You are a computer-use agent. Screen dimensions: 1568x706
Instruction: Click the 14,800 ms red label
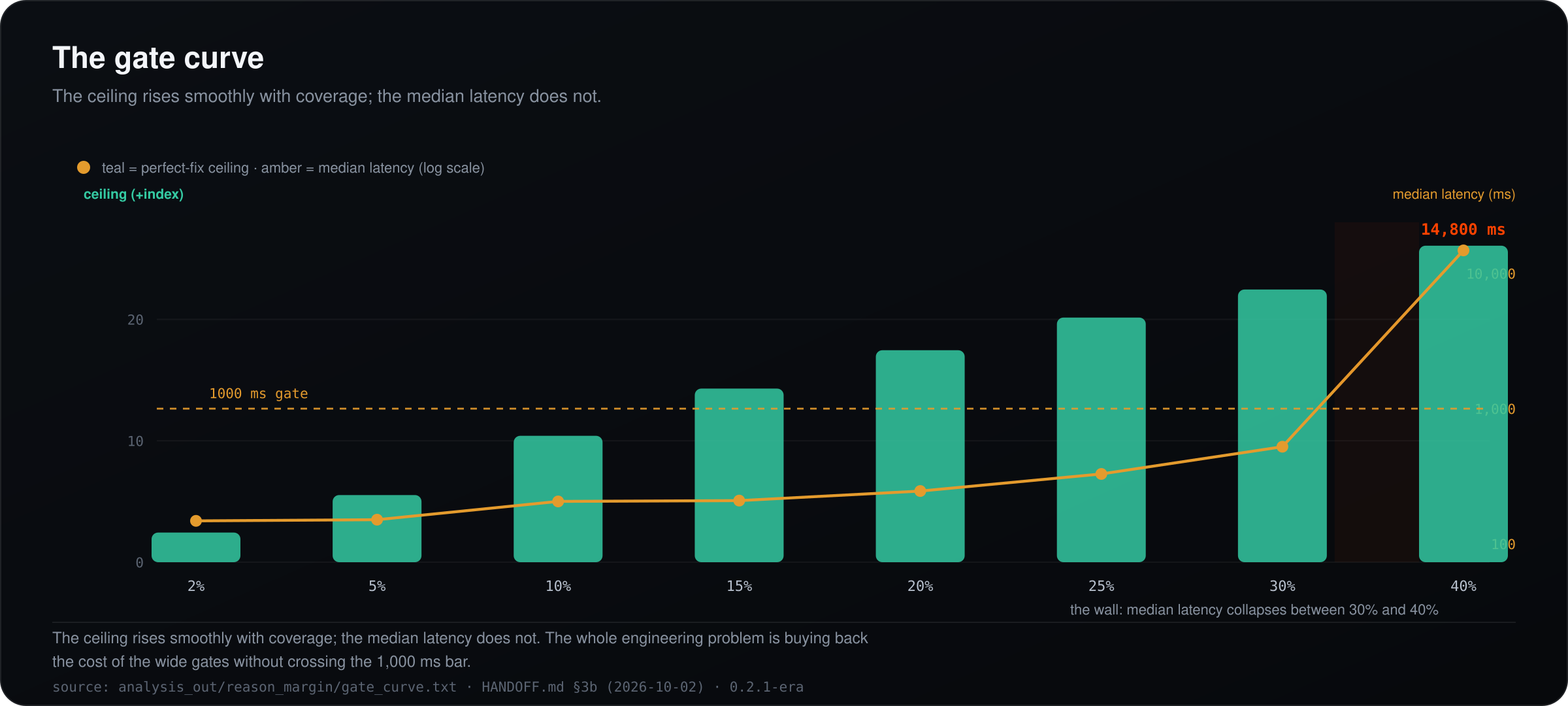click(x=1463, y=229)
